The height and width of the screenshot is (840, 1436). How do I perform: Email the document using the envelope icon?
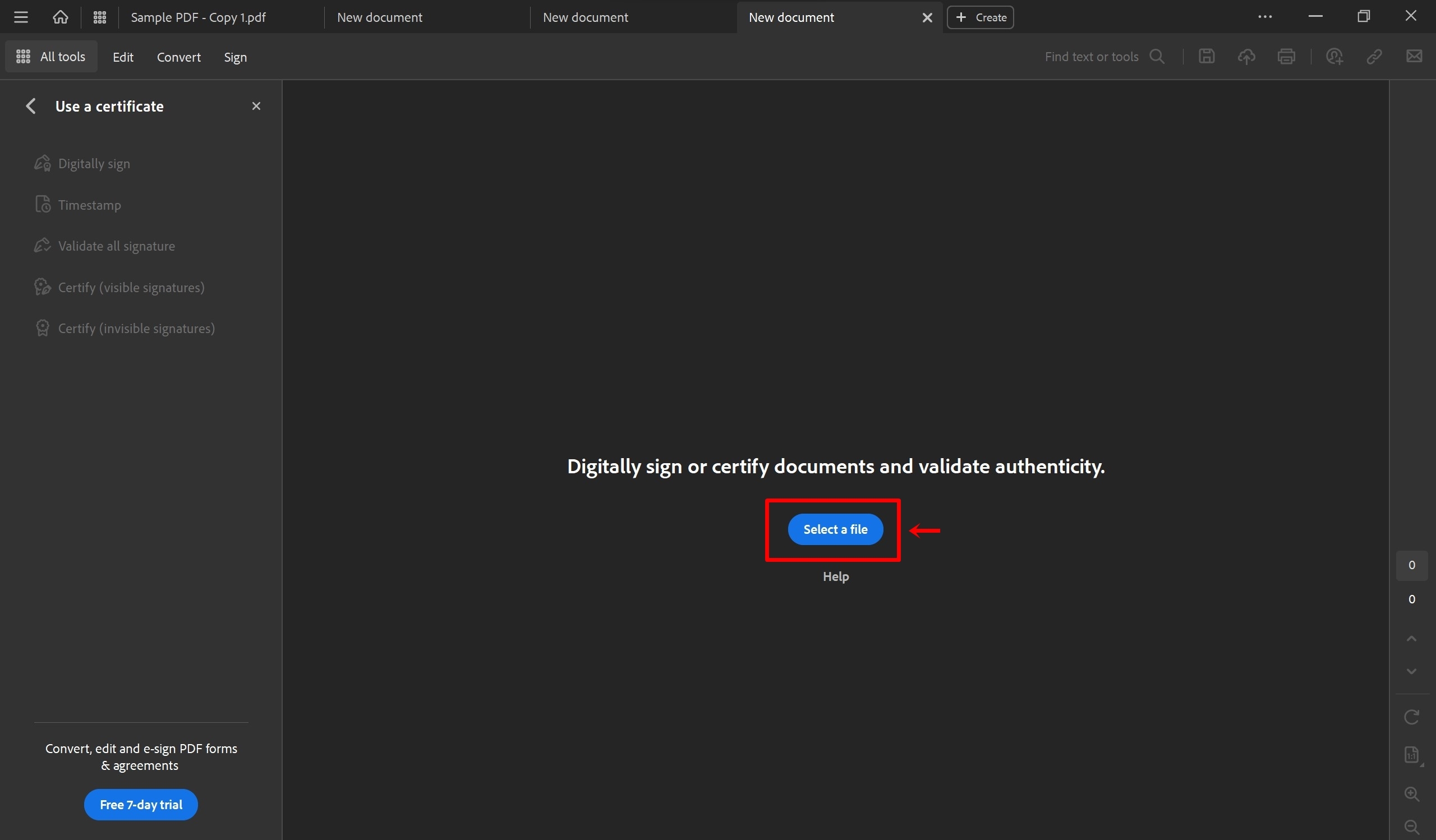(1414, 56)
